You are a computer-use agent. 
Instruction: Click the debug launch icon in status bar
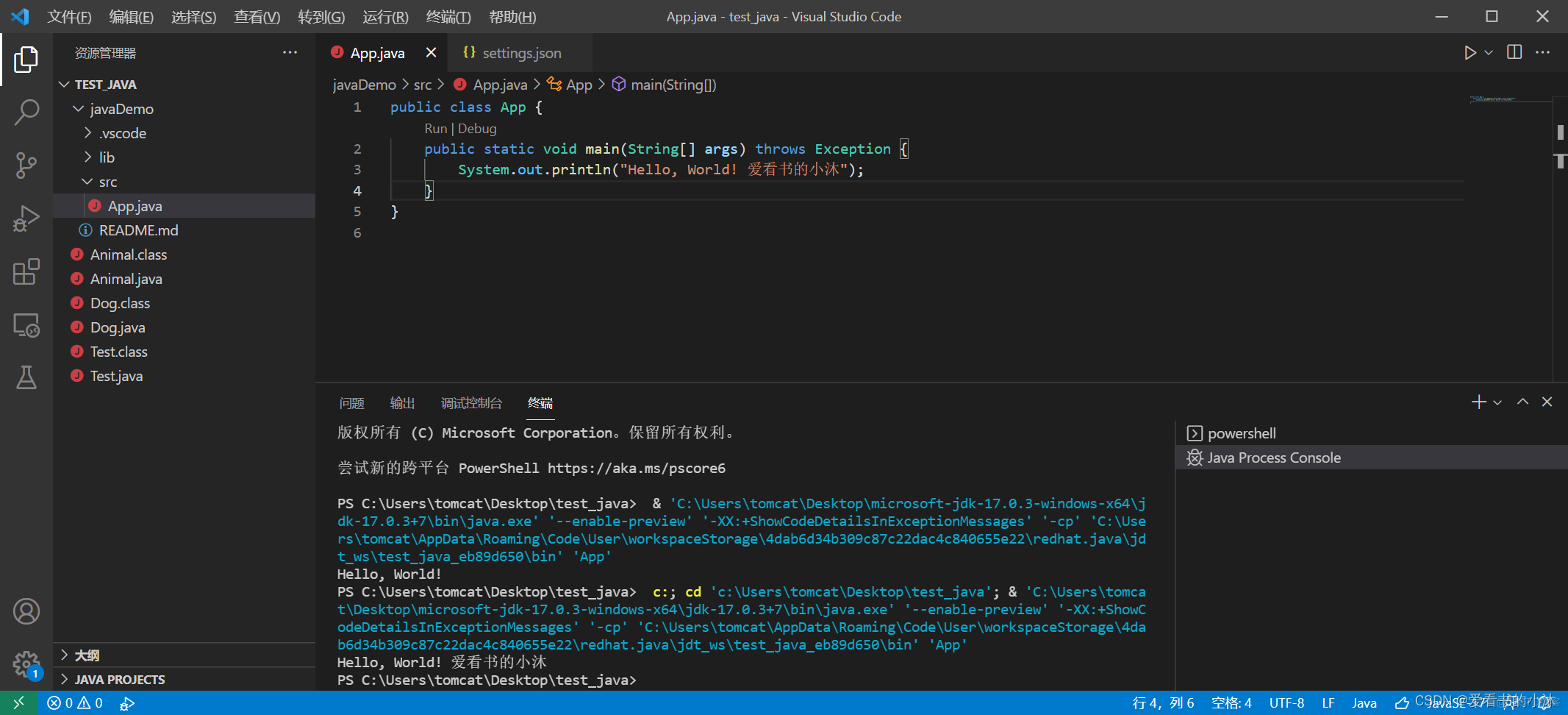127,703
